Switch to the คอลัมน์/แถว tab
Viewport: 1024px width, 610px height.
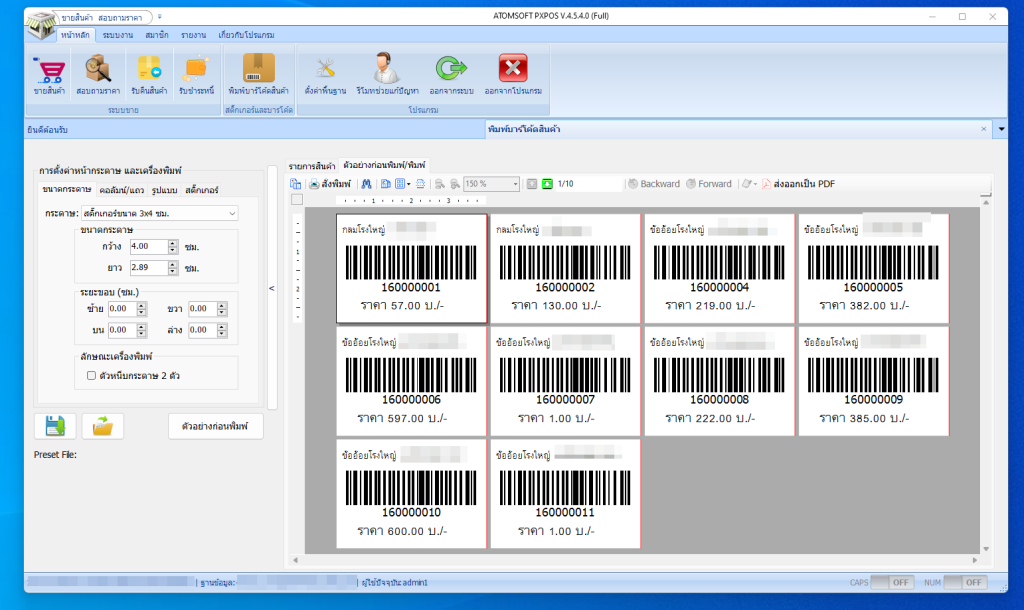pos(122,189)
